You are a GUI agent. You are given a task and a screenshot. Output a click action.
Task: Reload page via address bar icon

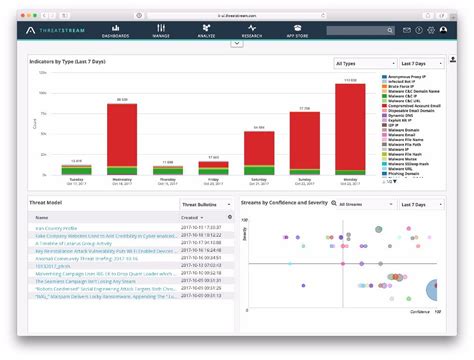[323, 15]
